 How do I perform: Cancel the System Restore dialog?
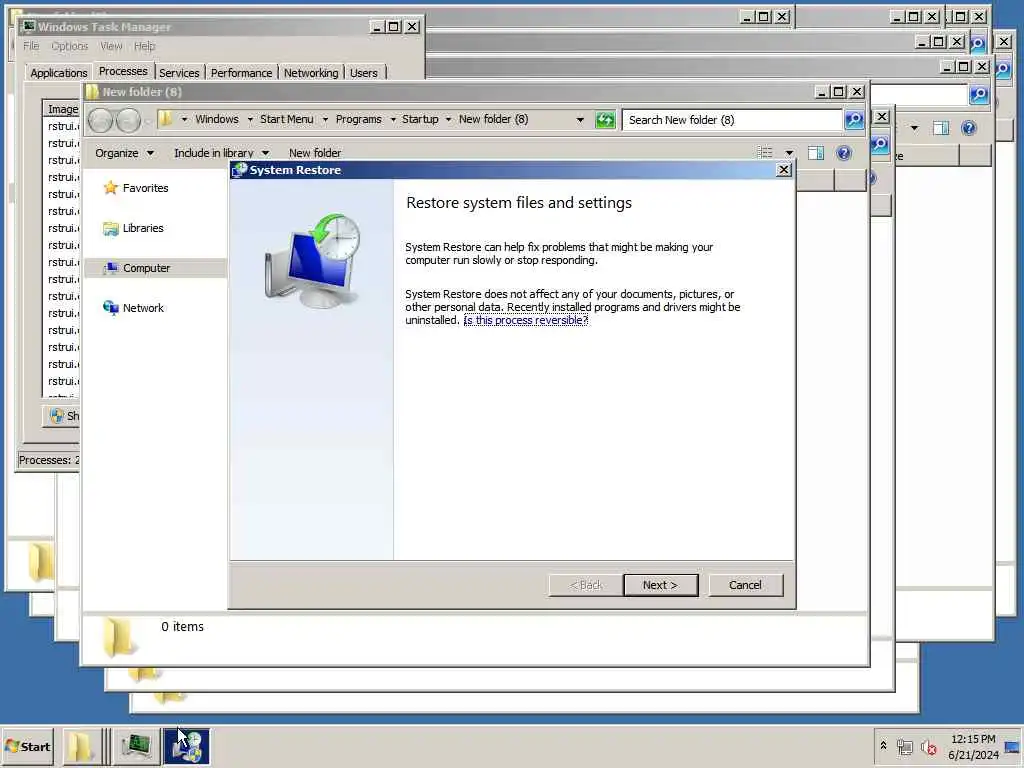coord(745,585)
